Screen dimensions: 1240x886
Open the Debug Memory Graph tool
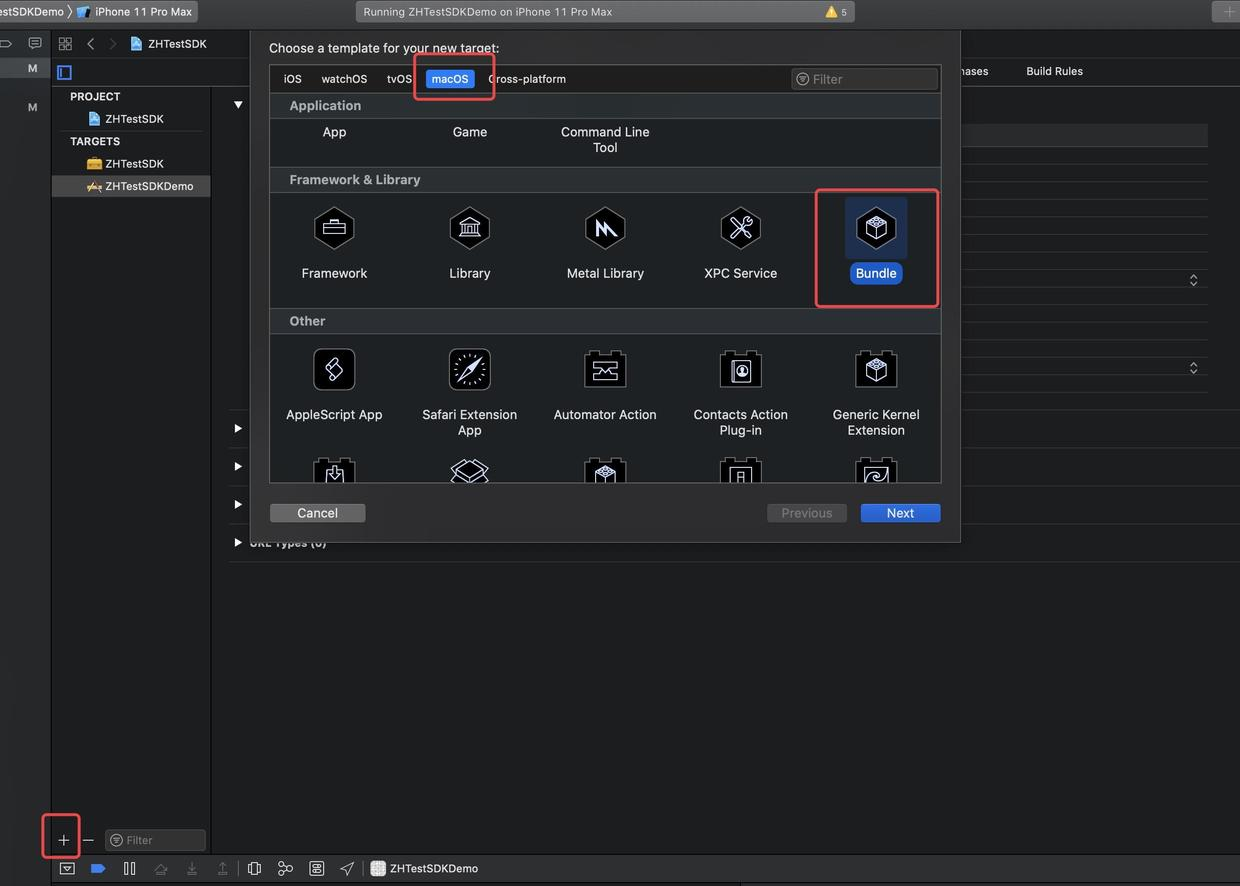point(285,868)
